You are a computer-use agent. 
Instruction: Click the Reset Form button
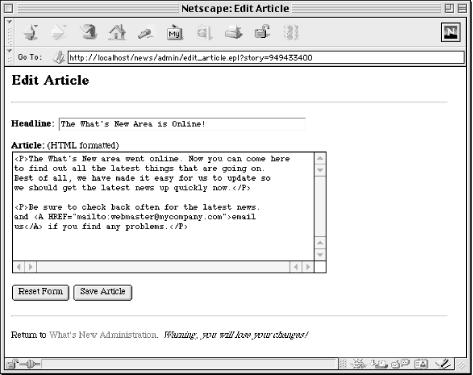click(40, 292)
